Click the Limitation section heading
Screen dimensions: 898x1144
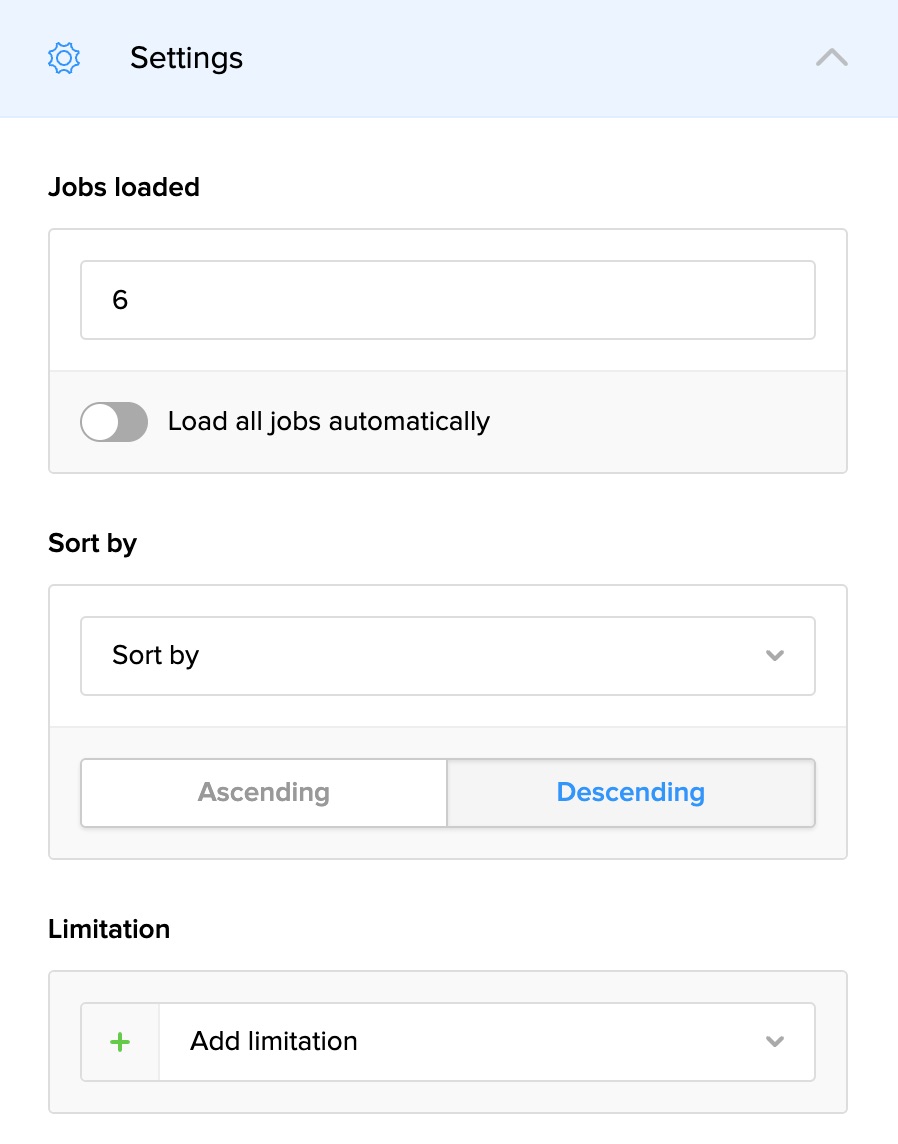point(109,929)
